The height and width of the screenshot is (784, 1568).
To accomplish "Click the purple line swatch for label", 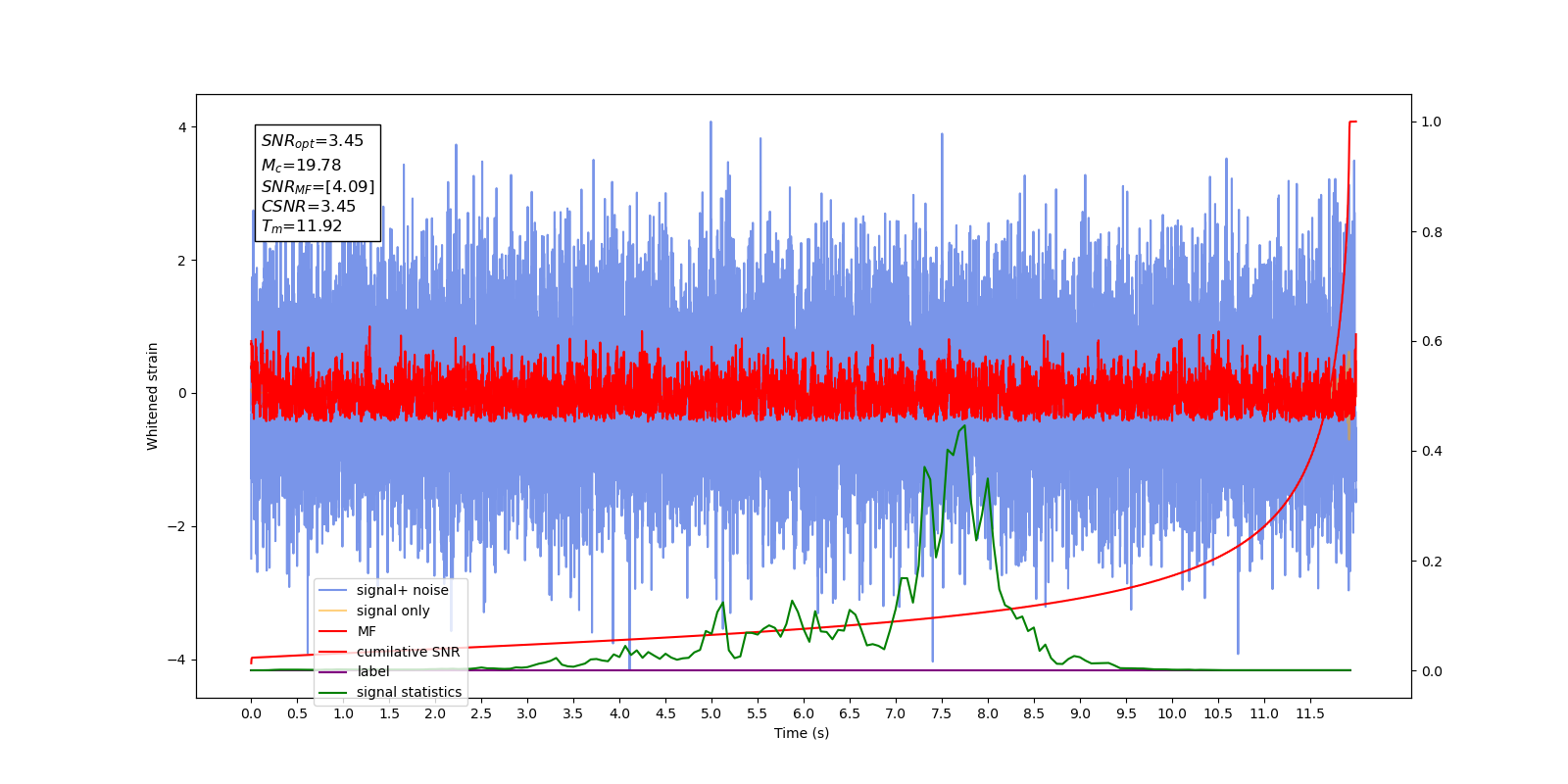I will pyautogui.click(x=333, y=671).
